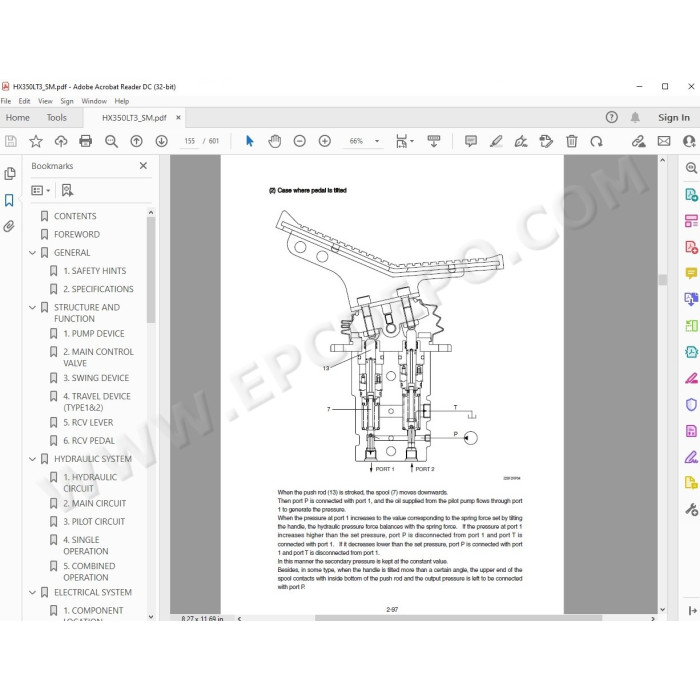Screen dimensions: 700x700
Task: Print the document
Action: 85,142
